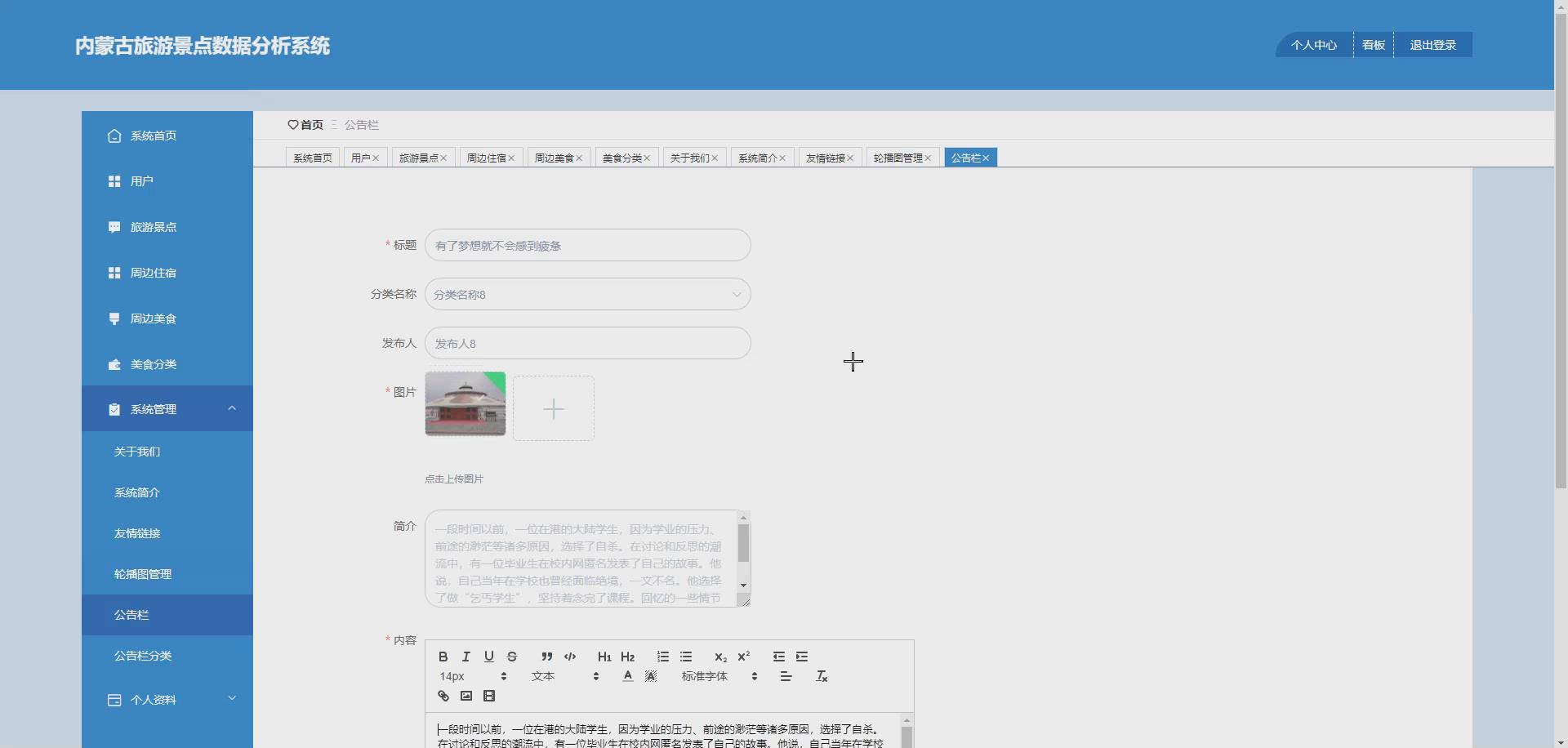This screenshot has height=748, width=1568.
Task: Insert a hyperlink using the link icon
Action: tap(443, 696)
